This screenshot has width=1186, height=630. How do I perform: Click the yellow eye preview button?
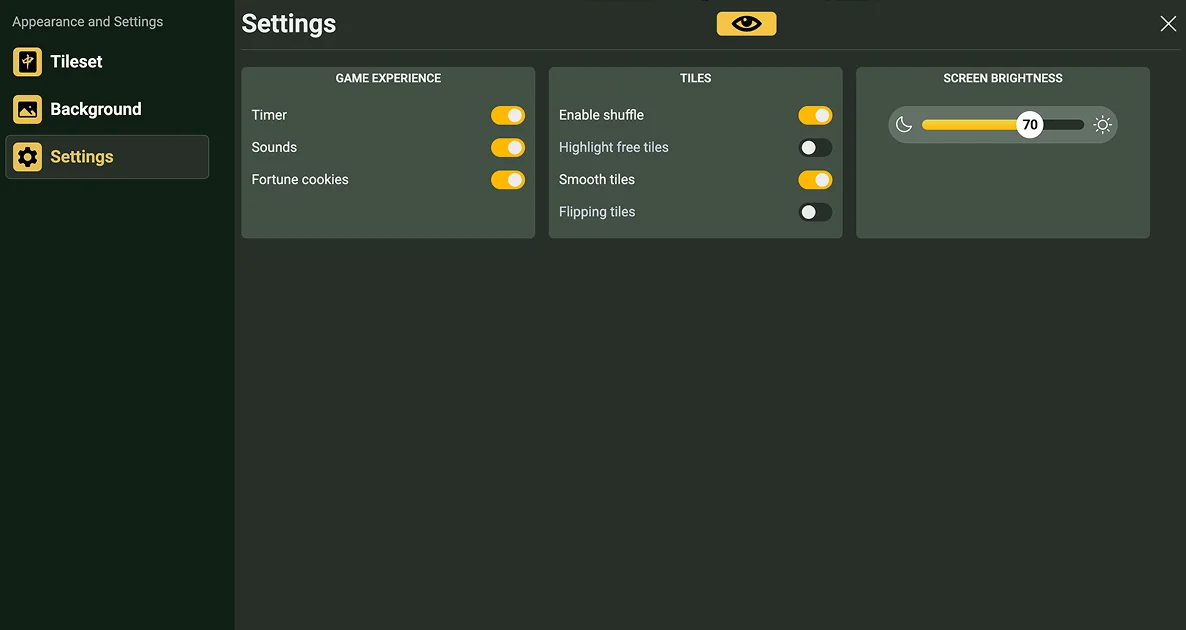coord(746,24)
